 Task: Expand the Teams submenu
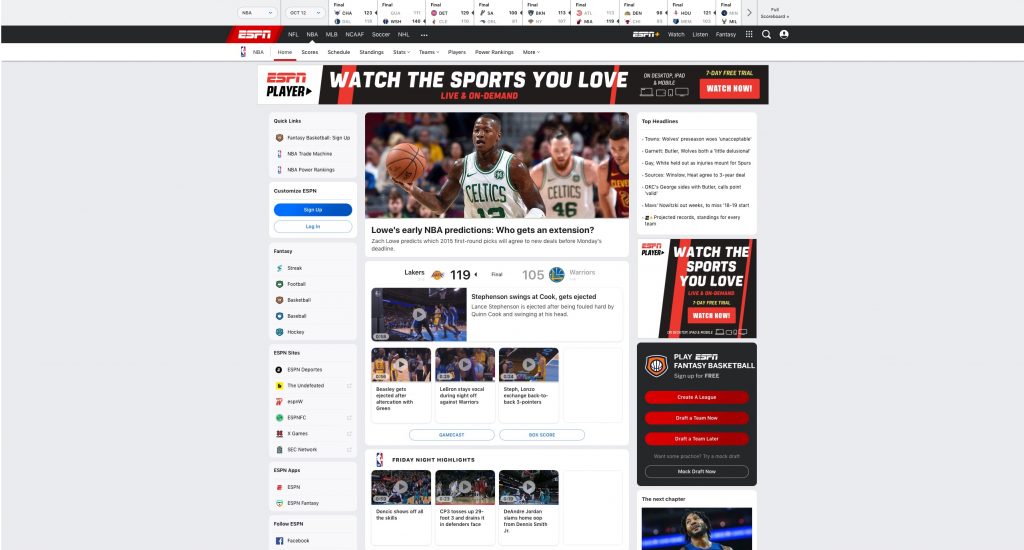pyautogui.click(x=428, y=51)
